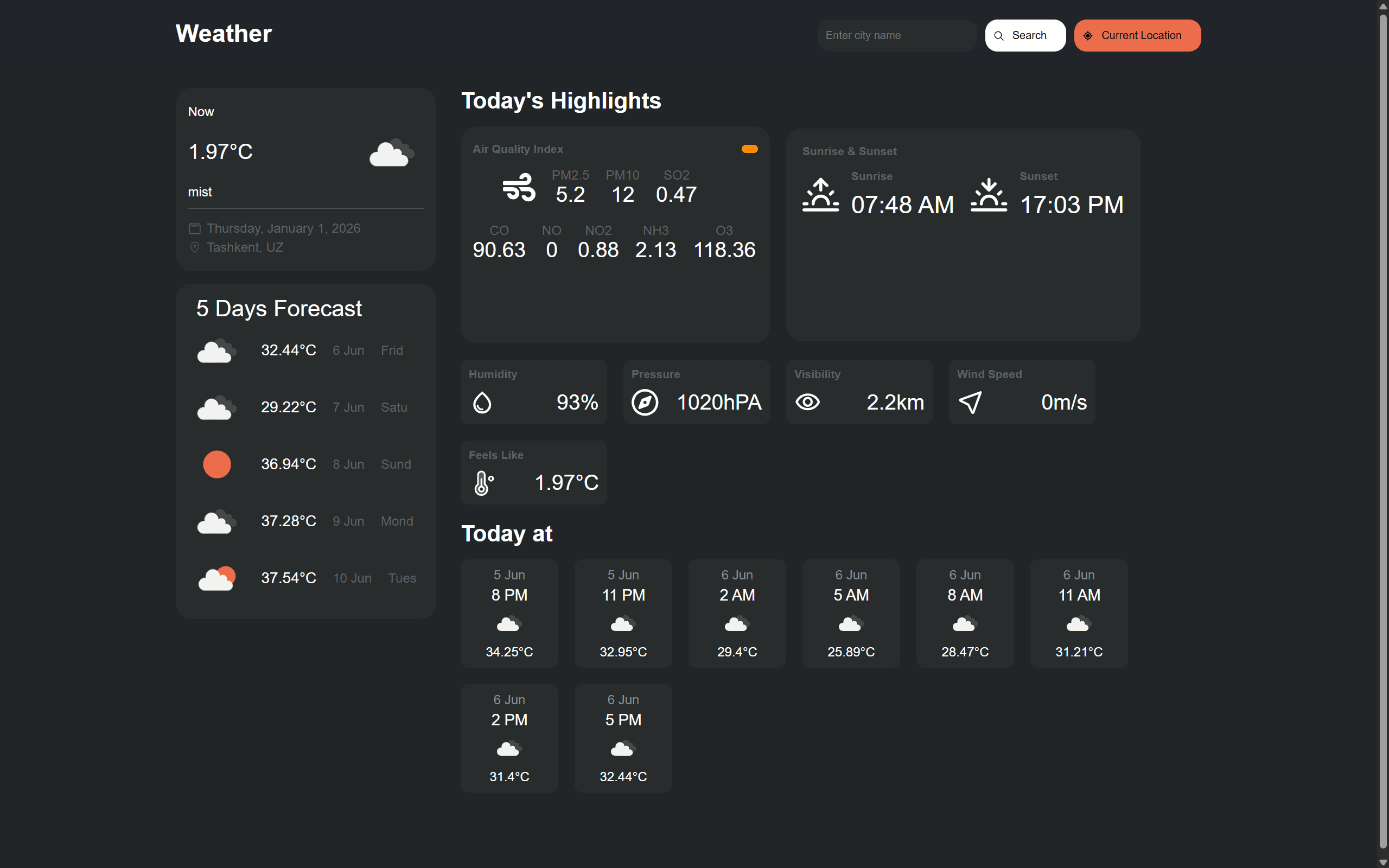Image resolution: width=1389 pixels, height=868 pixels.
Task: Select the 5 PM hourly forecast card
Action: pos(623,738)
